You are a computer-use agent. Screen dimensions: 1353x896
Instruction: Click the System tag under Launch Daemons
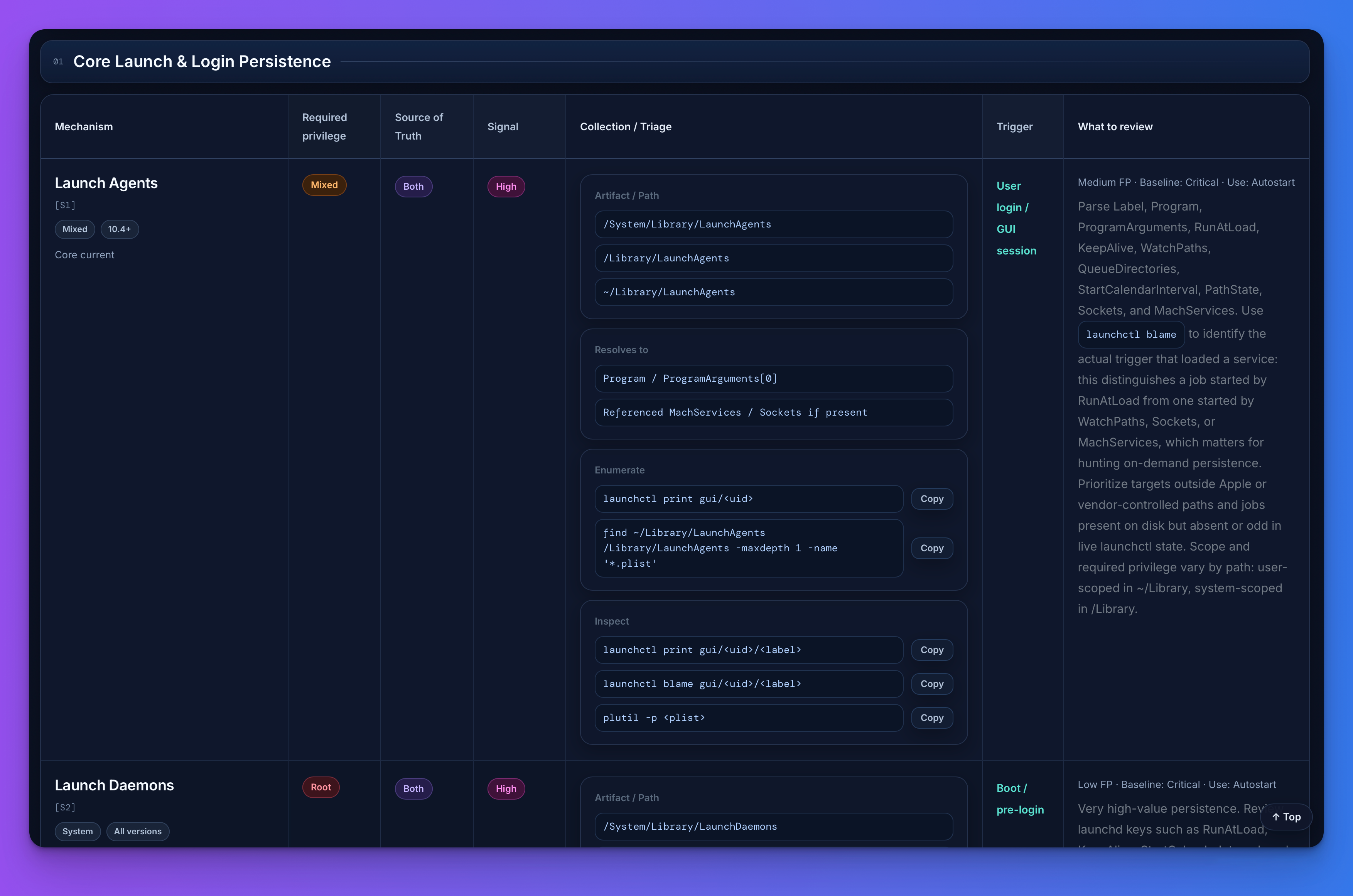click(x=77, y=832)
